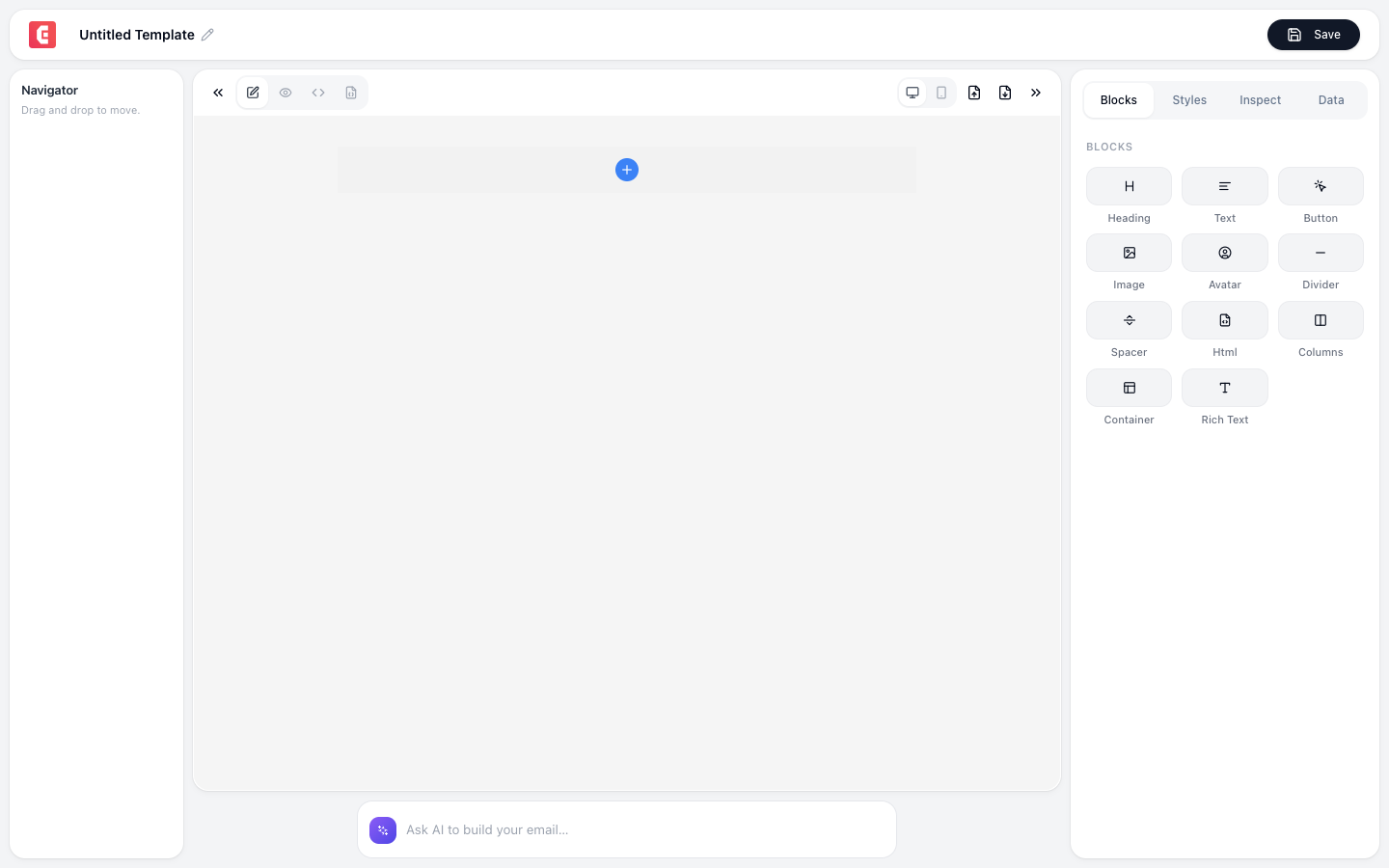This screenshot has height=868, width=1389.
Task: Open the Blocks tab
Action: tap(1119, 100)
